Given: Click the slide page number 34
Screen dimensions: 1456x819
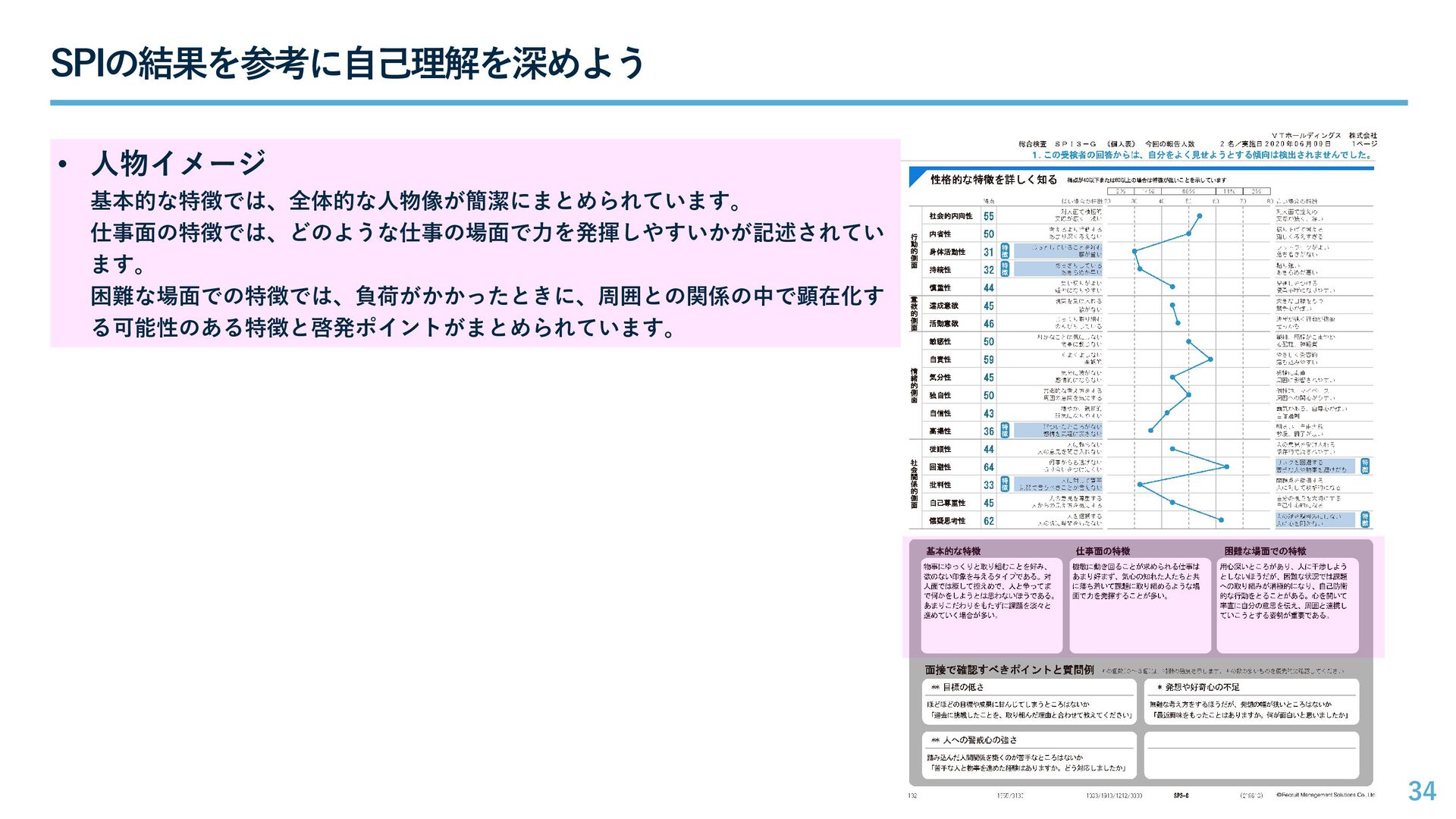Looking at the screenshot, I should coord(1422,792).
